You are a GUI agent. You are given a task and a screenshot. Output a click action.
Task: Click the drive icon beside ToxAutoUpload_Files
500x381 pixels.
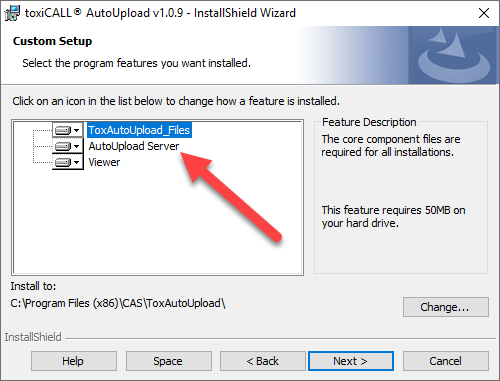(63, 130)
